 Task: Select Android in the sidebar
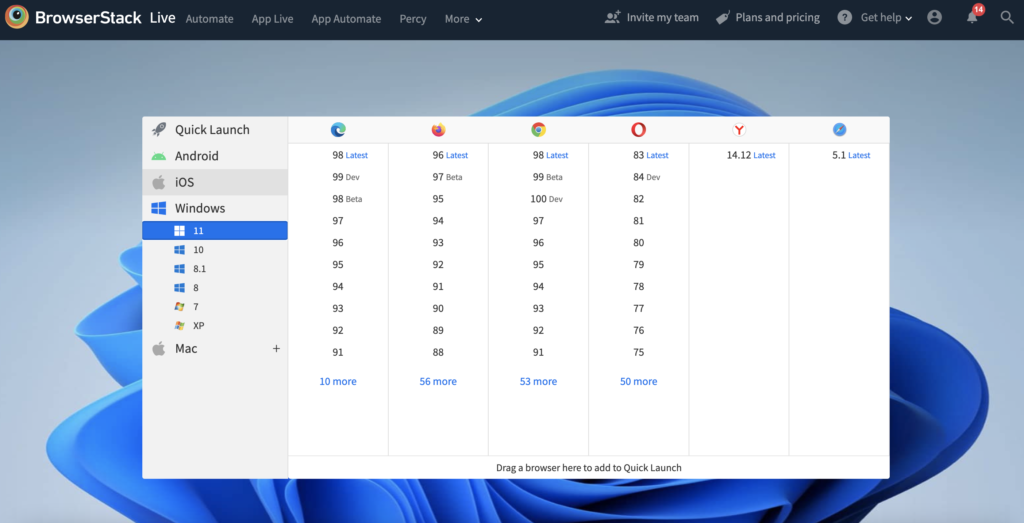[x=215, y=156]
